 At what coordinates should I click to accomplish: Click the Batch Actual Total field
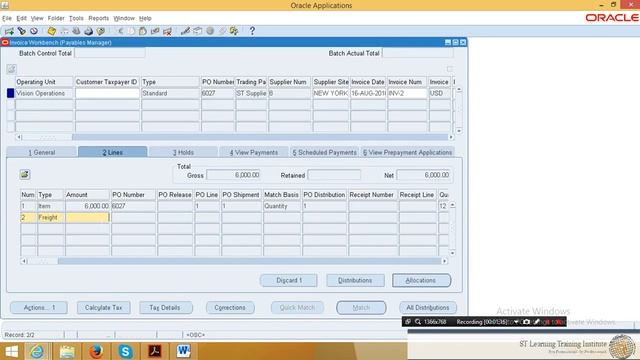(x=418, y=53)
